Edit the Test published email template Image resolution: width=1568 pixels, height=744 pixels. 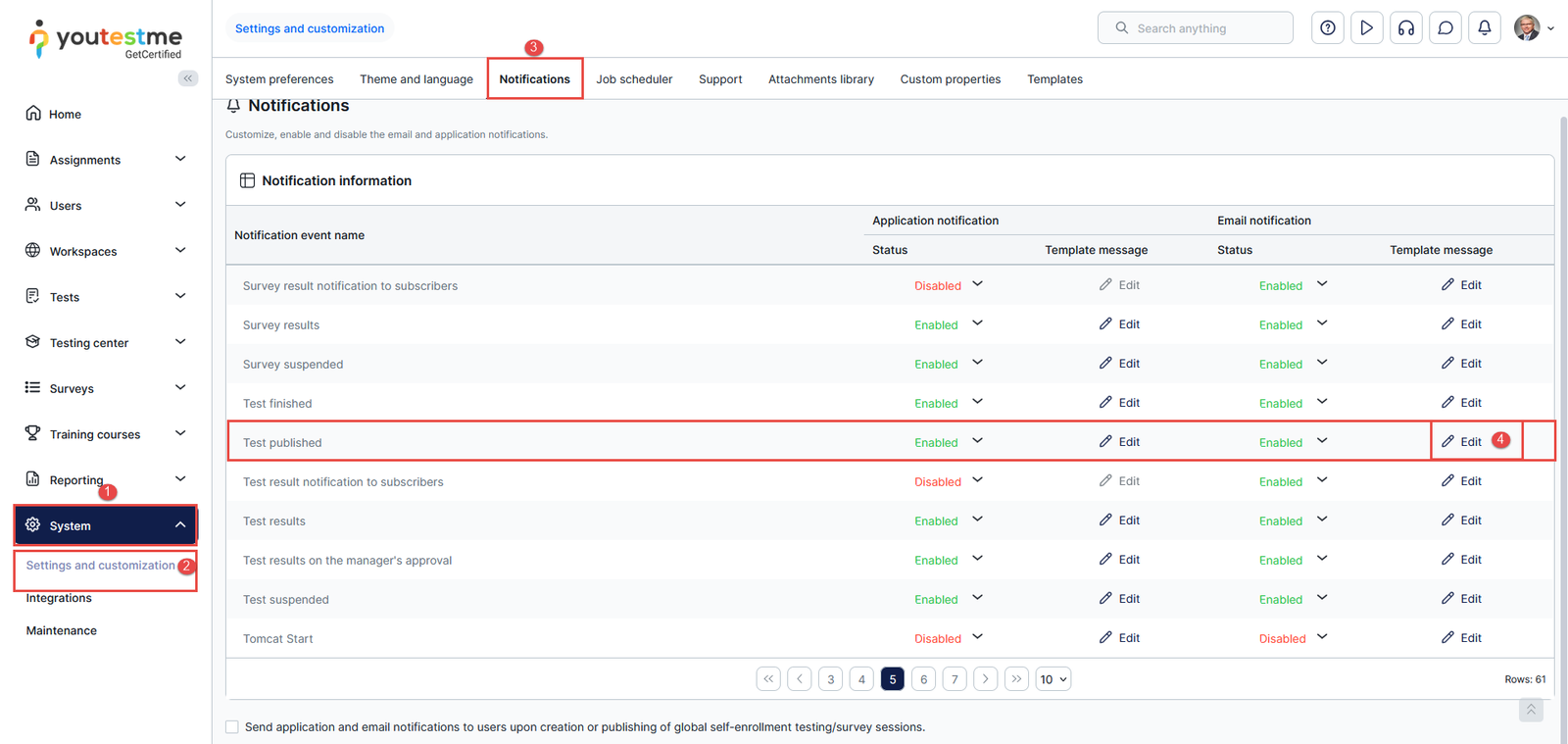1461,442
